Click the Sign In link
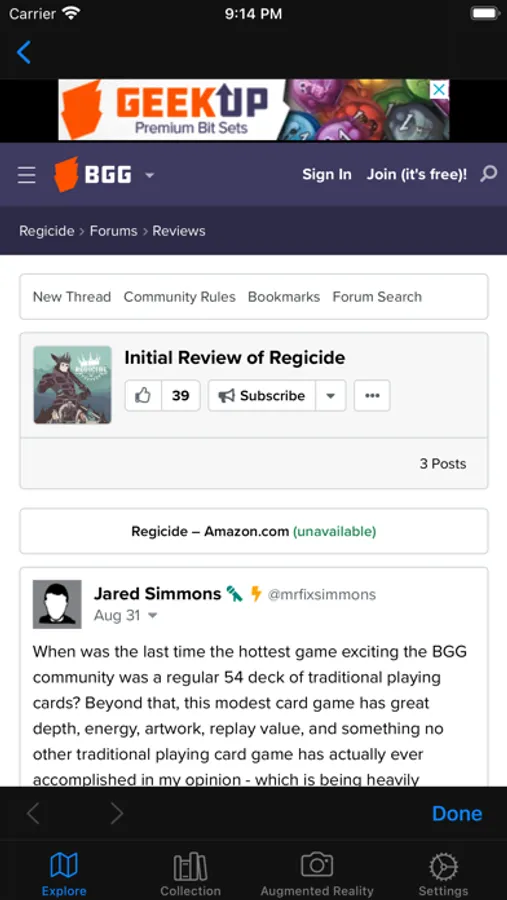 pyautogui.click(x=327, y=174)
